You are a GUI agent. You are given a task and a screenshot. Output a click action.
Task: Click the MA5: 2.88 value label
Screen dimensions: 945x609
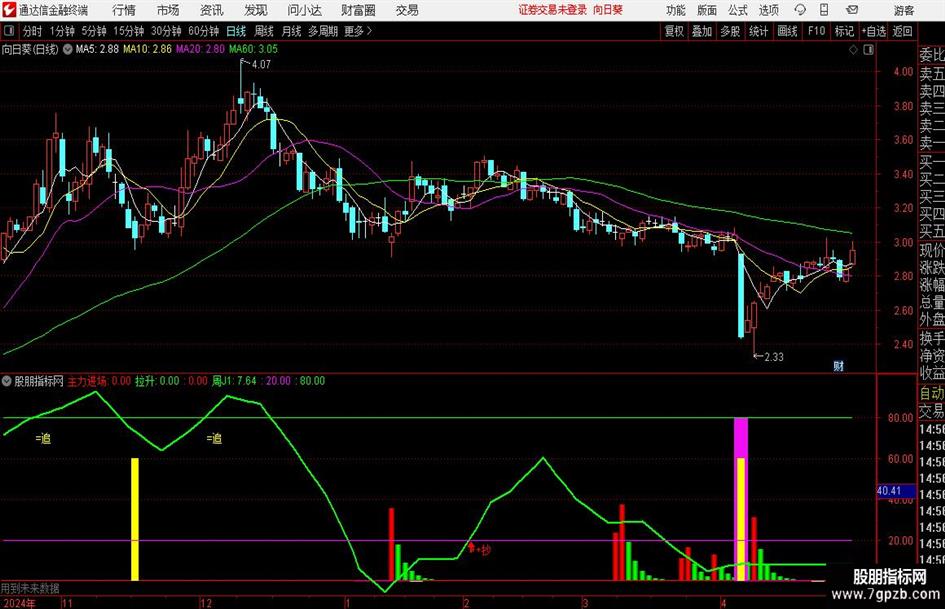coord(97,49)
